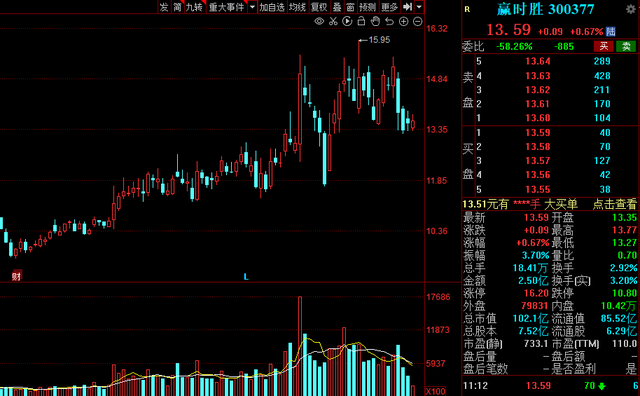
Task: Click the 市盈(静) 733.1 value
Action: 536,344
